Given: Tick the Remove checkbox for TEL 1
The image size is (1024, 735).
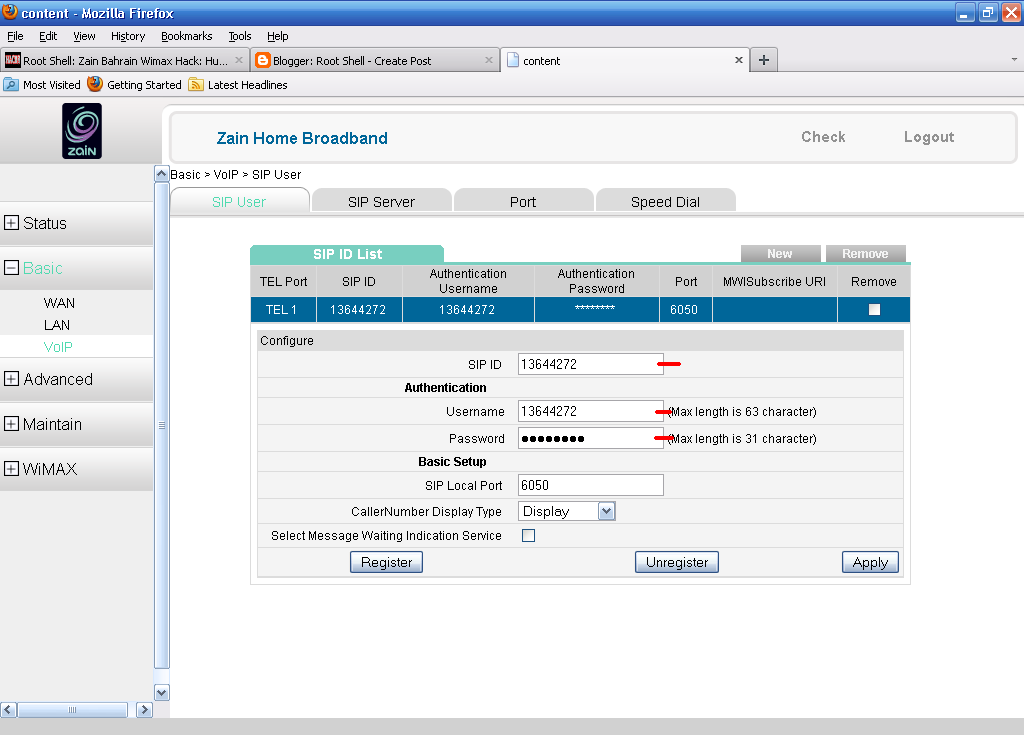Looking at the screenshot, I should pos(874,310).
